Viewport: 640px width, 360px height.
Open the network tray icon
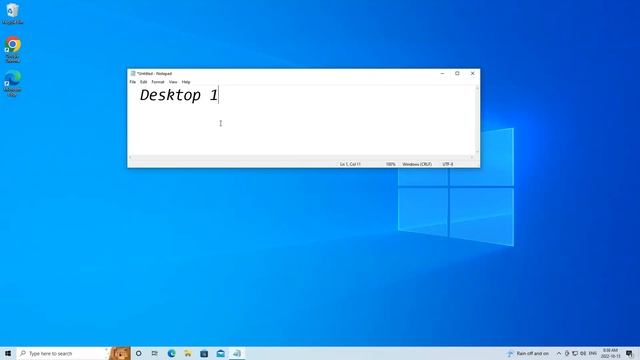(x=575, y=353)
